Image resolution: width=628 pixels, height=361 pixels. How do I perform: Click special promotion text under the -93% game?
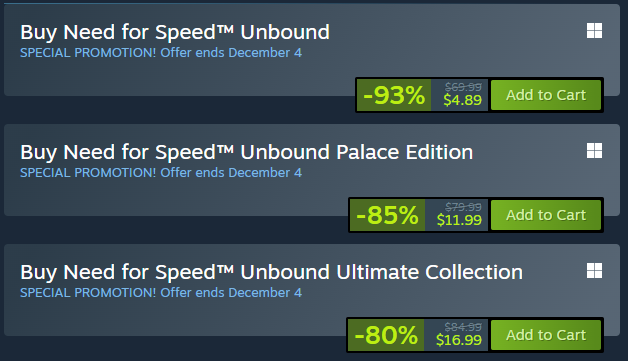tap(161, 52)
